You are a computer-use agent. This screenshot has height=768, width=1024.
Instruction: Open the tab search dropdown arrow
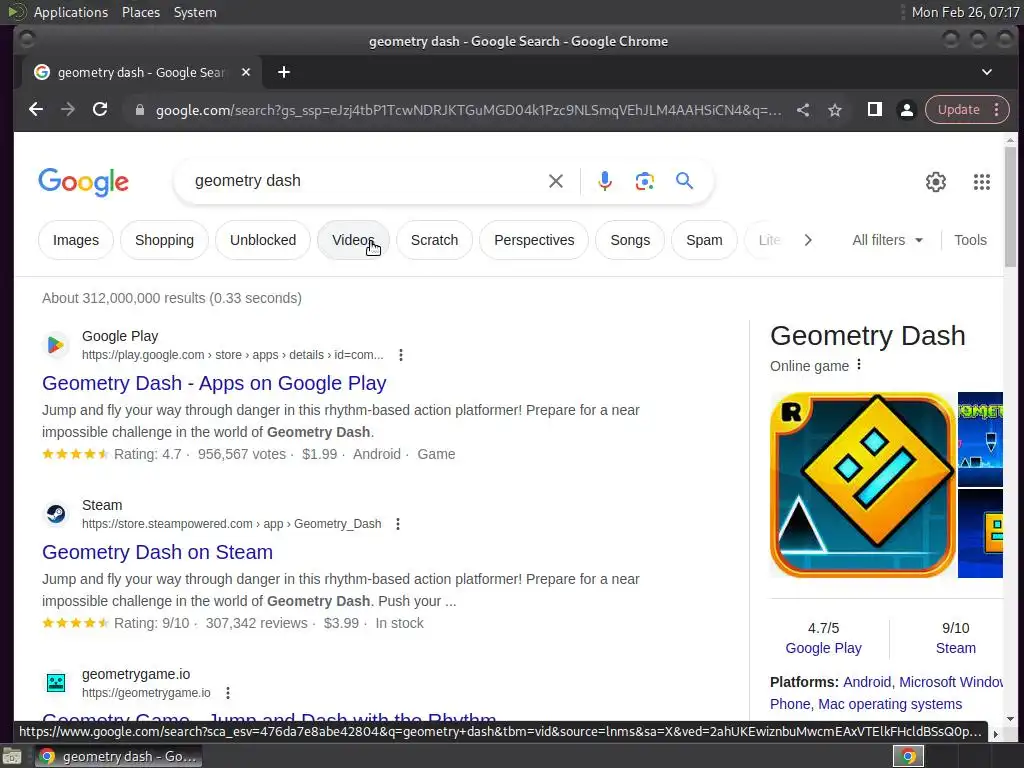987,72
